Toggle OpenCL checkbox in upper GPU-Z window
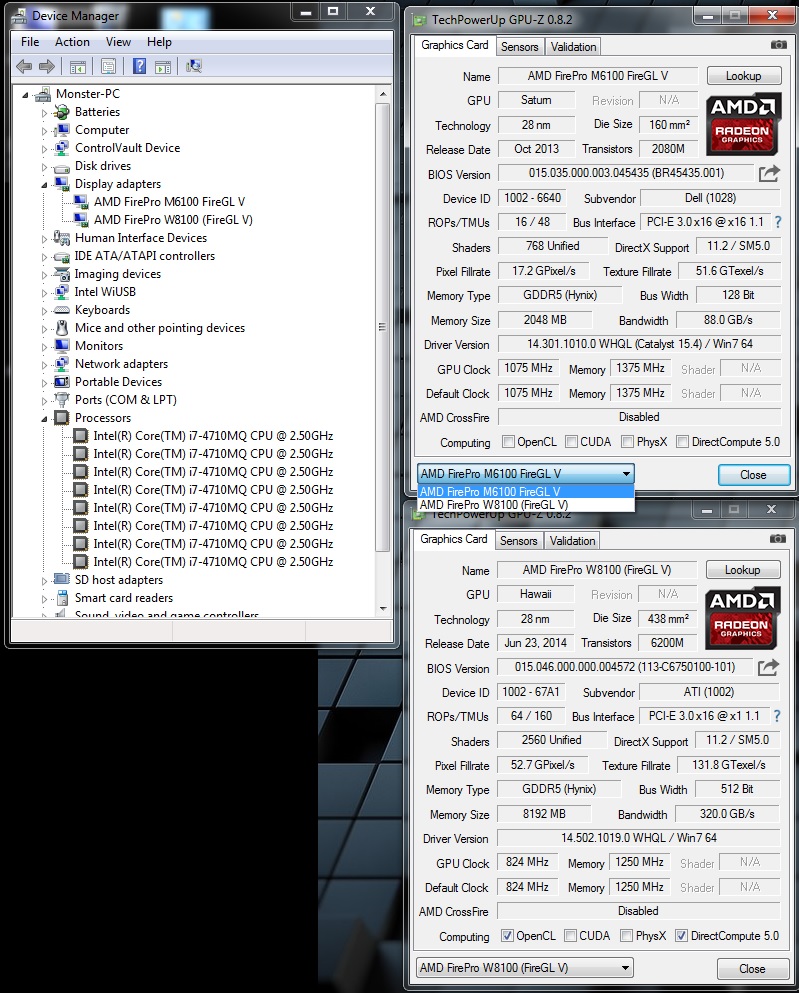This screenshot has width=799, height=993. [x=509, y=442]
